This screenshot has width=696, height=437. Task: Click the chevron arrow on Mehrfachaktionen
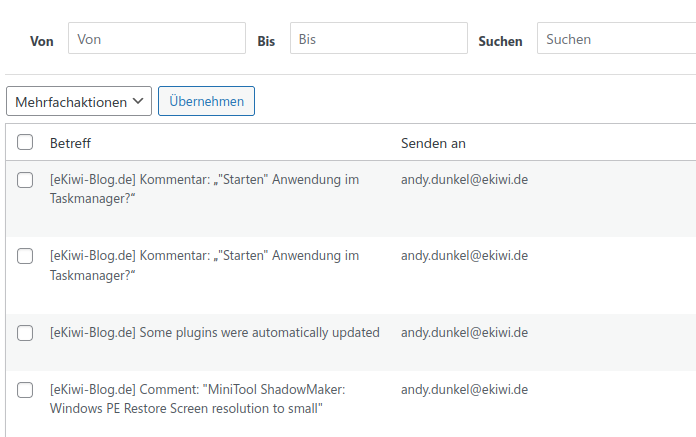pos(138,101)
